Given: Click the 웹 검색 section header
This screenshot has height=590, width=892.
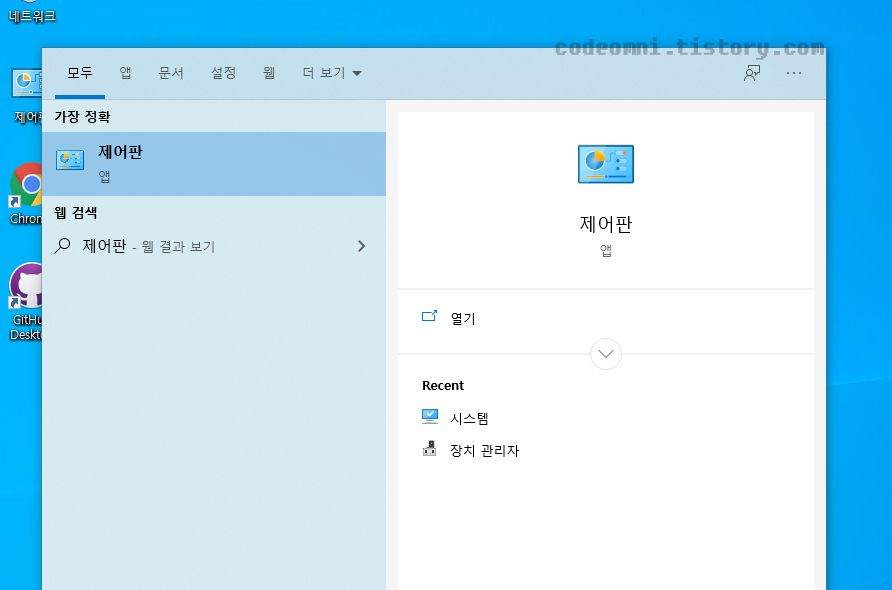Looking at the screenshot, I should click(76, 213).
